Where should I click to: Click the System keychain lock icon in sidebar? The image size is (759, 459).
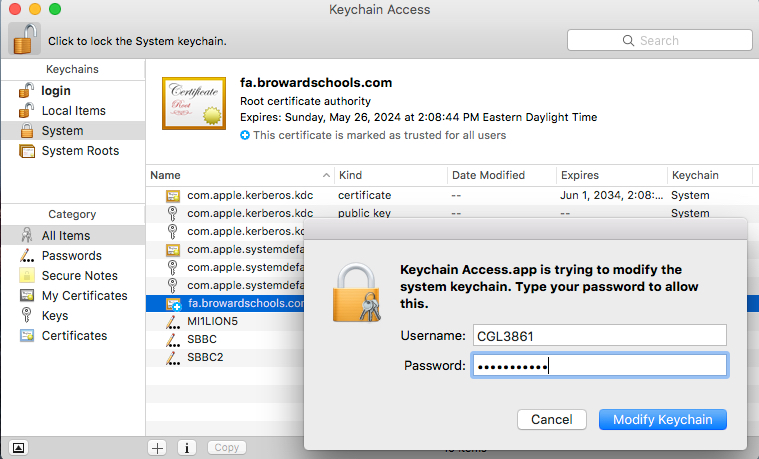click(x=27, y=131)
